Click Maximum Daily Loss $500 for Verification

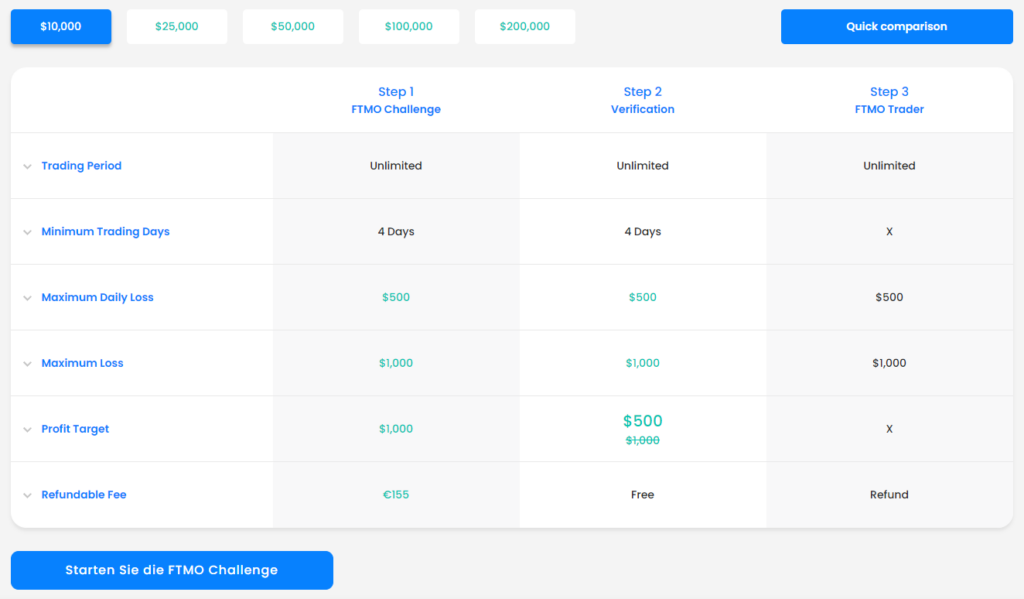643,297
